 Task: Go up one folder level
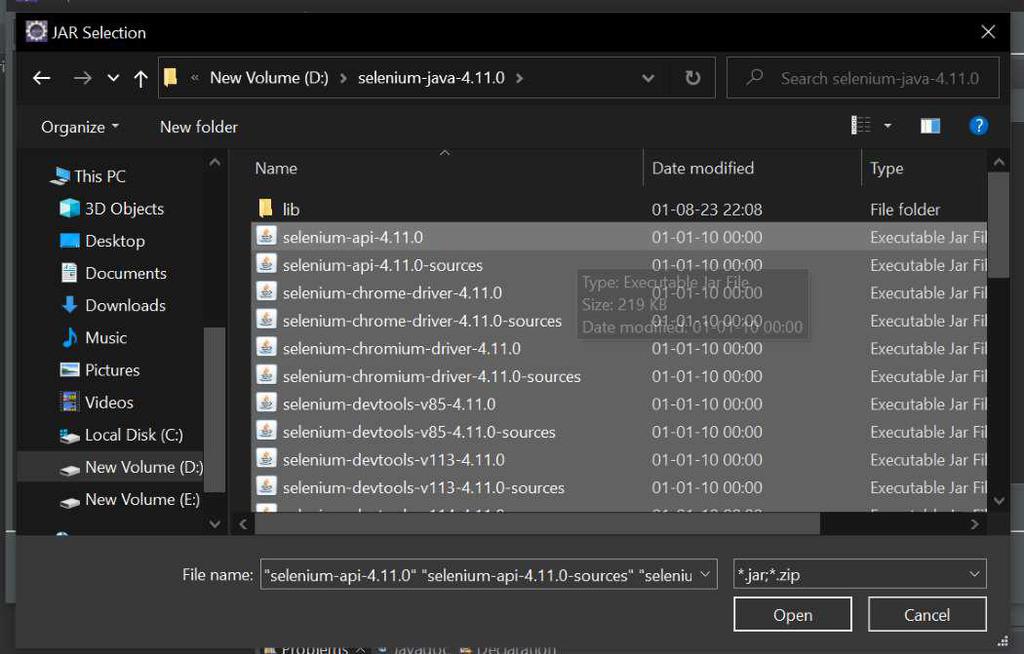point(140,78)
